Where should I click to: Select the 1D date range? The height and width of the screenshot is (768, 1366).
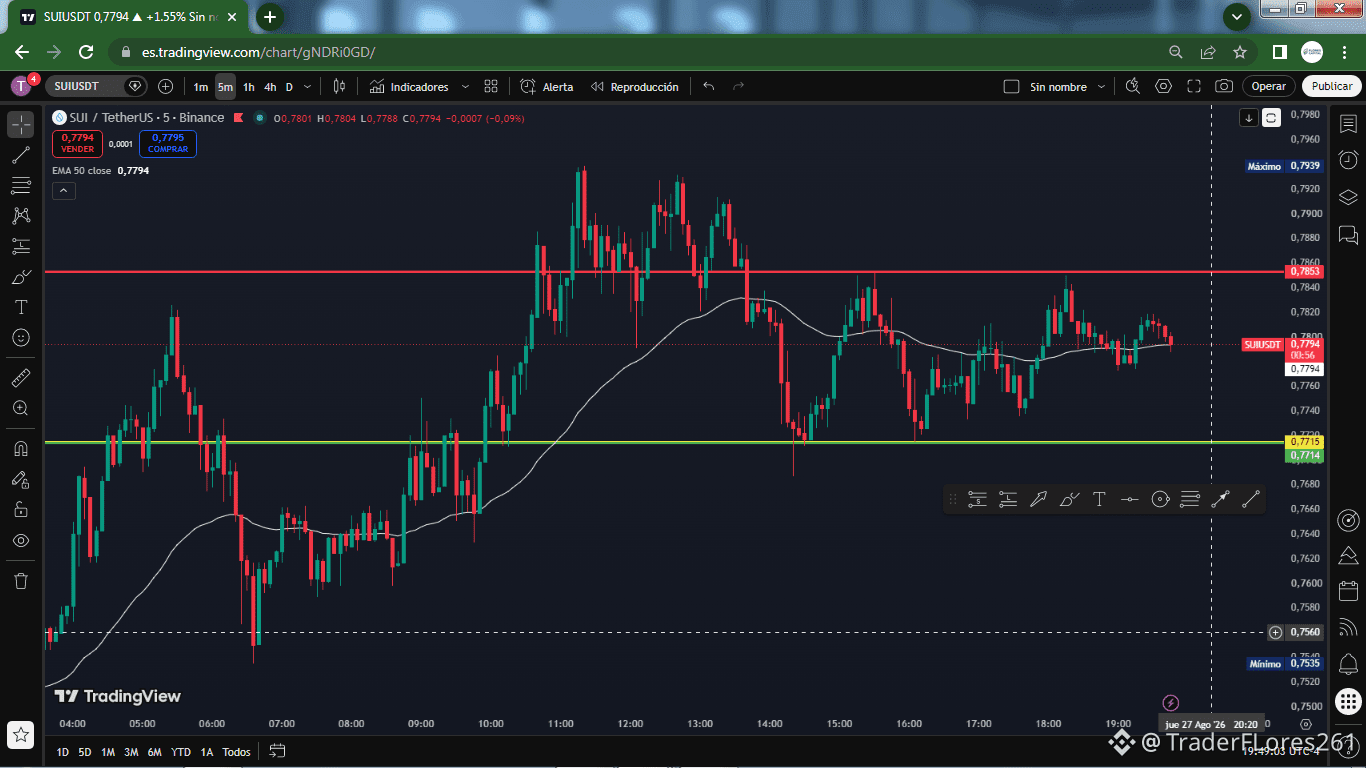click(x=63, y=752)
